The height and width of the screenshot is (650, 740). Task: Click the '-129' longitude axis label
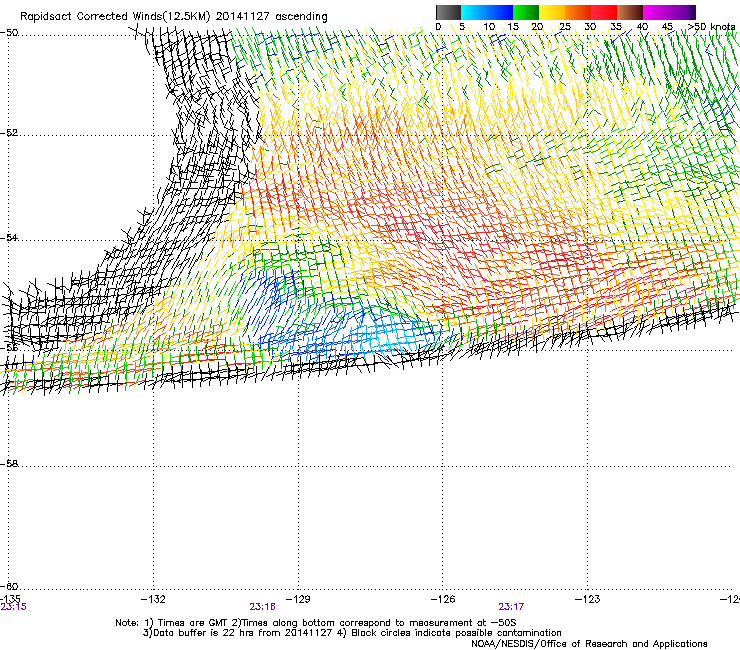[298, 599]
